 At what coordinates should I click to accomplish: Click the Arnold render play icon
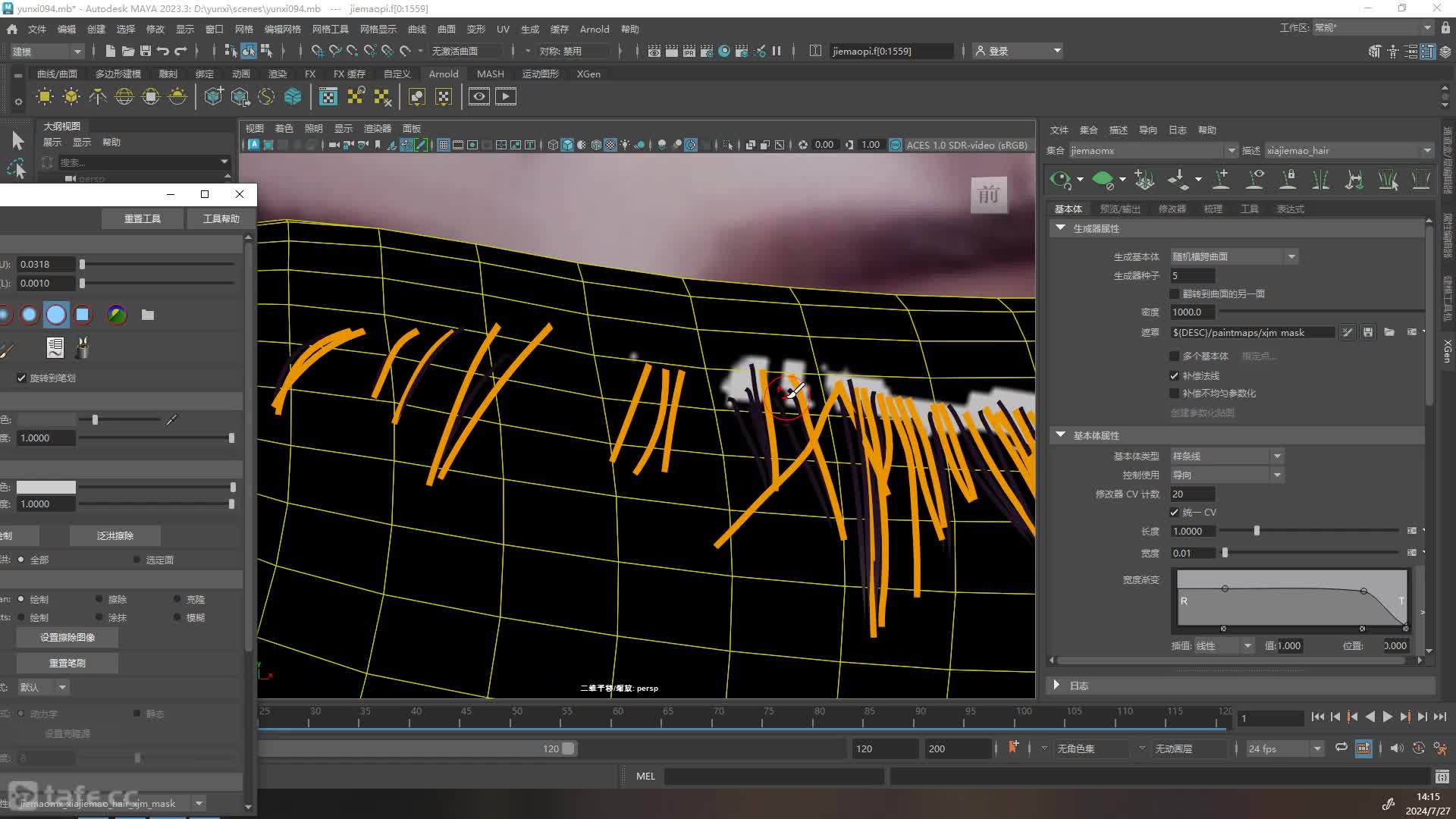click(506, 96)
